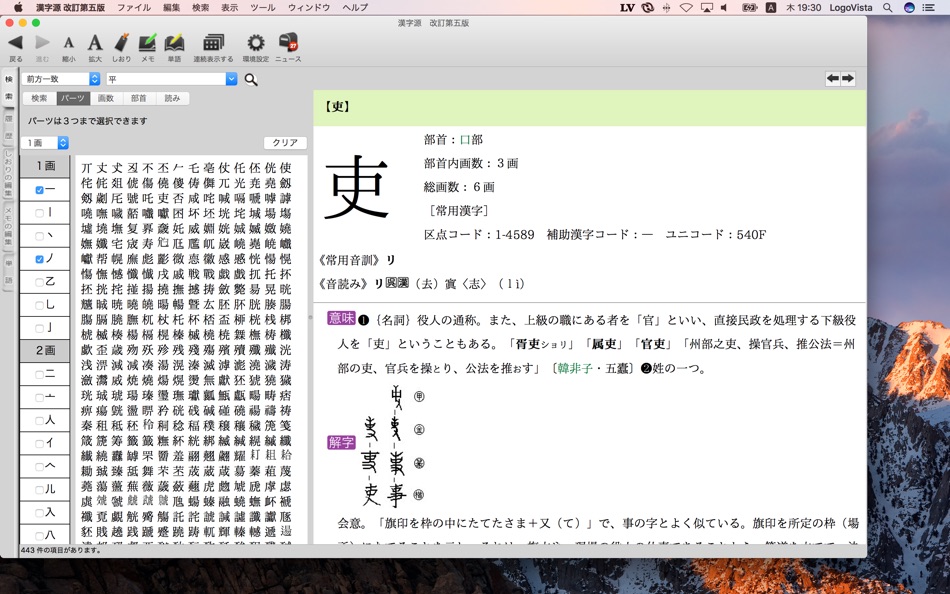
Task: Follow the 口 radical link
Action: tap(465, 139)
